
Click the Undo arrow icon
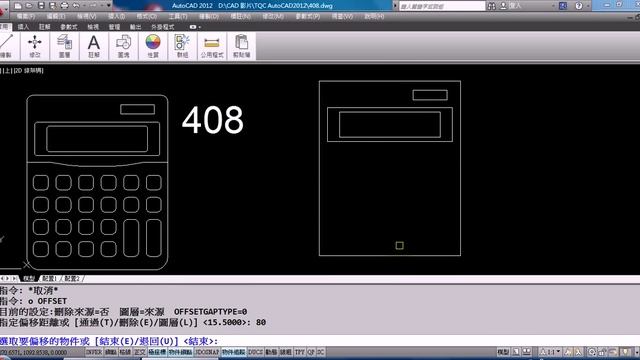[76, 6]
